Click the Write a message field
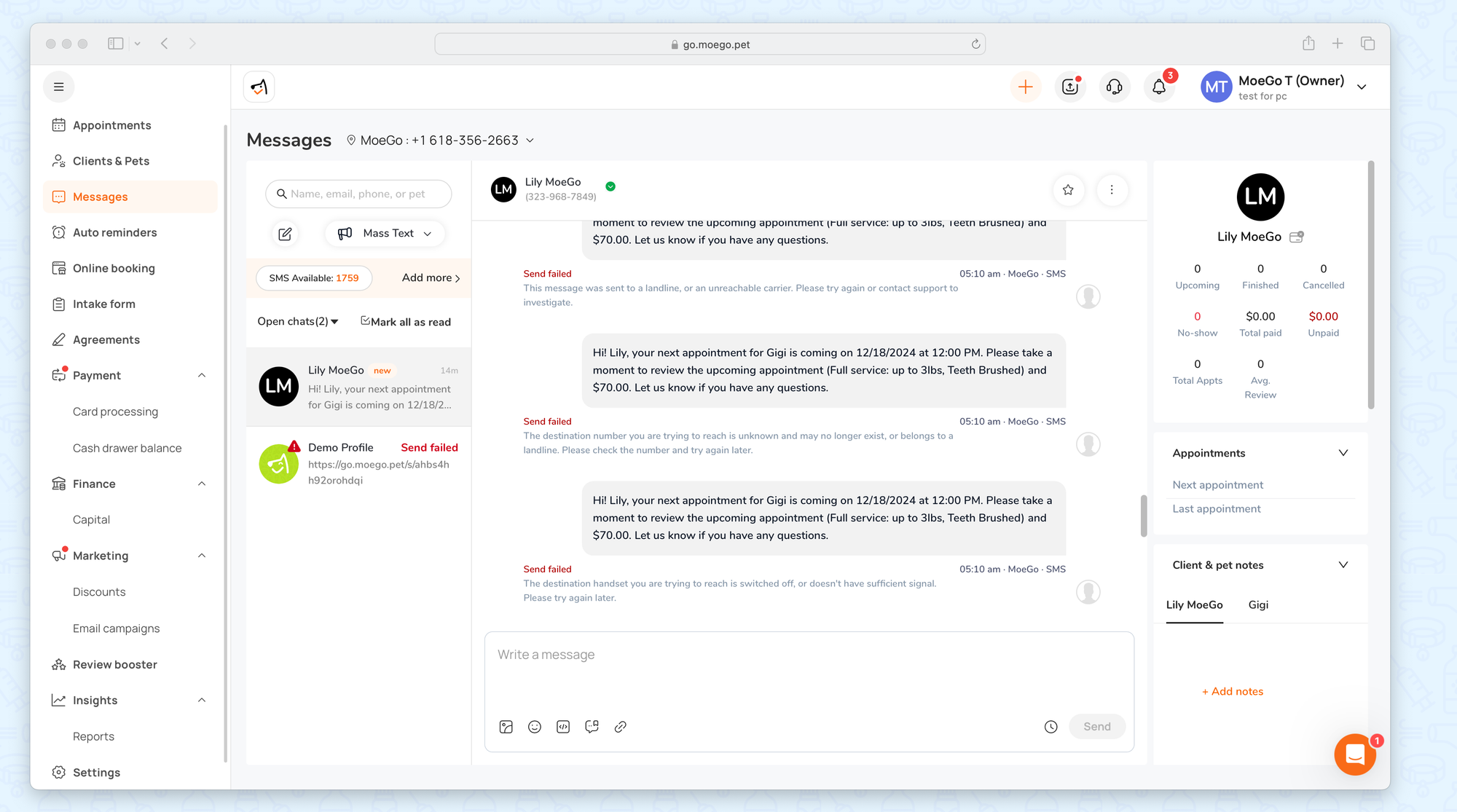Viewport: 1457px width, 812px height. click(x=809, y=670)
